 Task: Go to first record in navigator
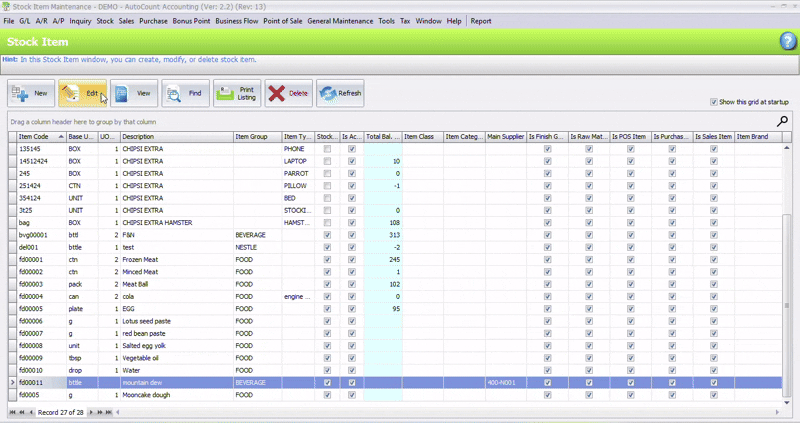click(x=13, y=412)
